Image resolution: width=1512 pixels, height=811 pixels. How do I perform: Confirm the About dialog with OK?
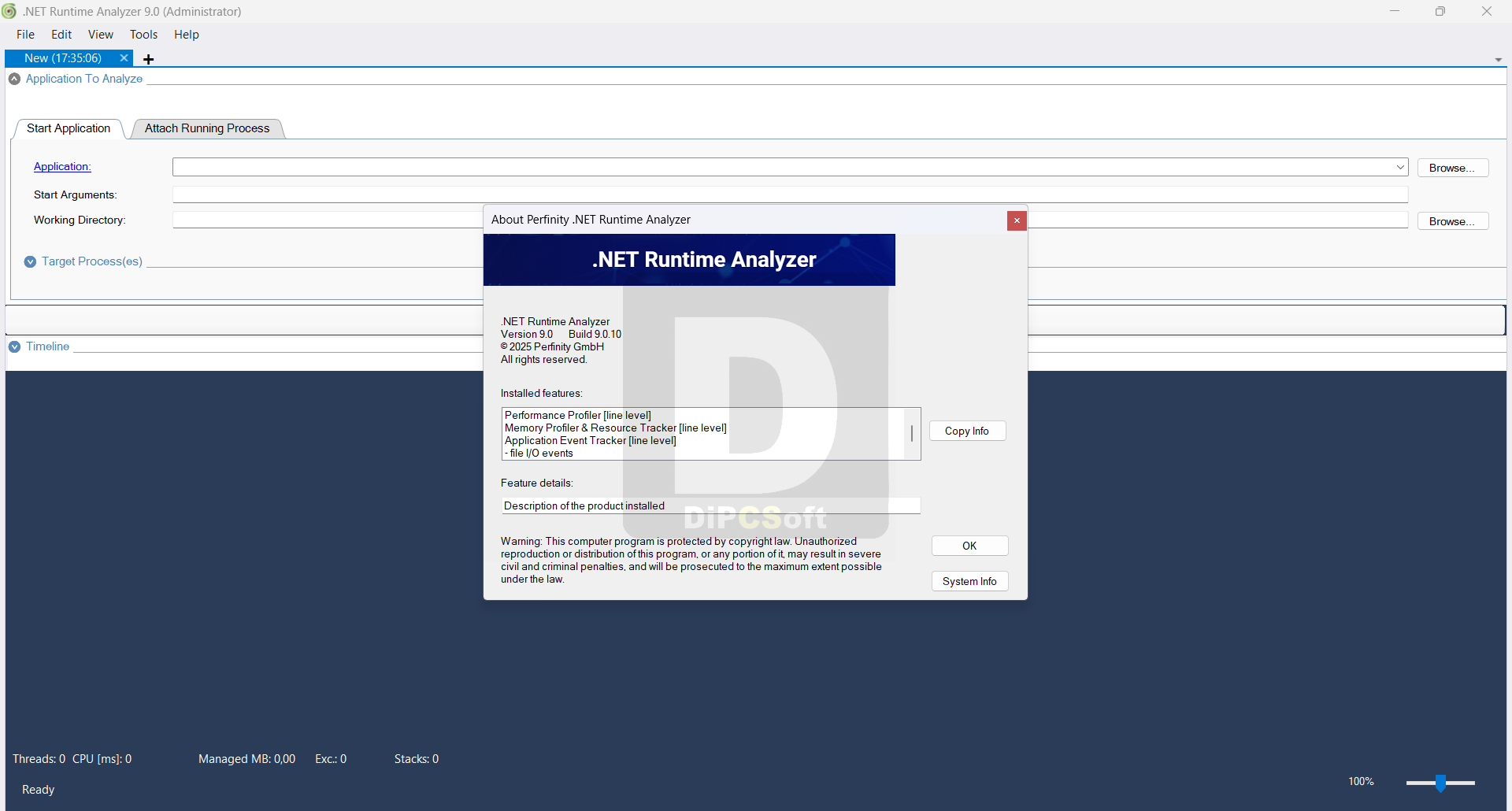tap(969, 546)
